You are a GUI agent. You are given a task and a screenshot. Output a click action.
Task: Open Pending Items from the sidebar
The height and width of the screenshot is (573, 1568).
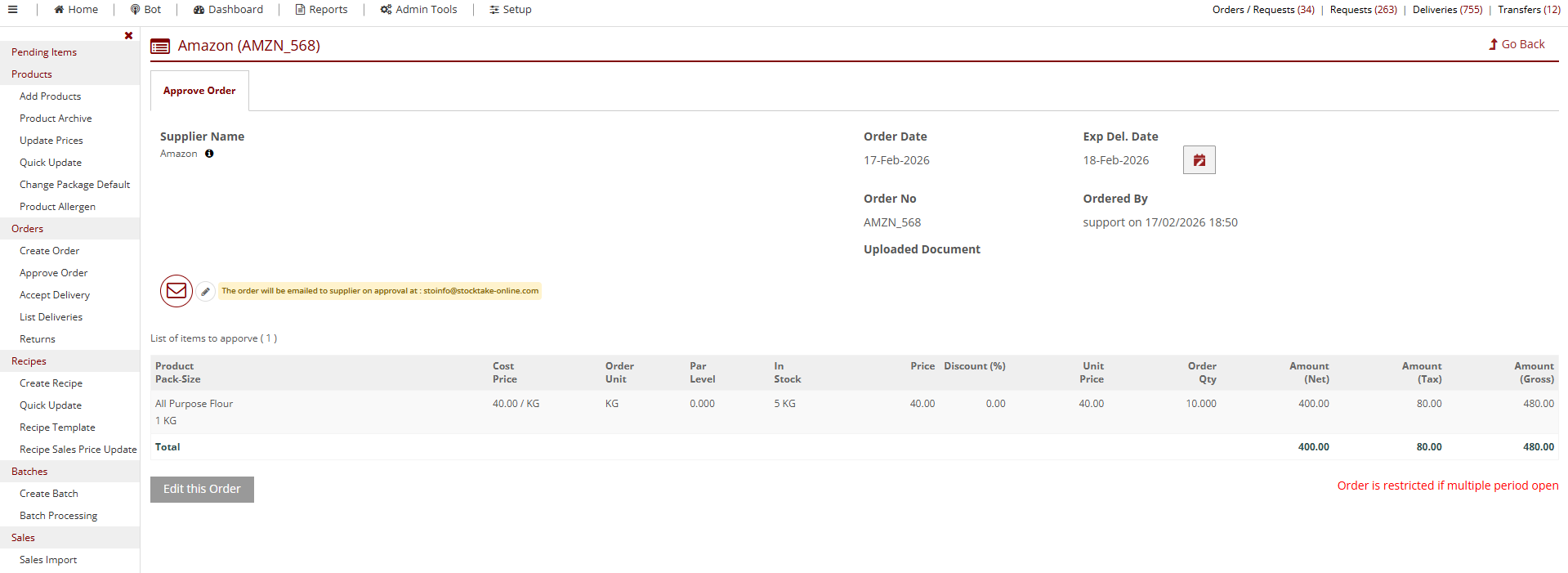(44, 52)
